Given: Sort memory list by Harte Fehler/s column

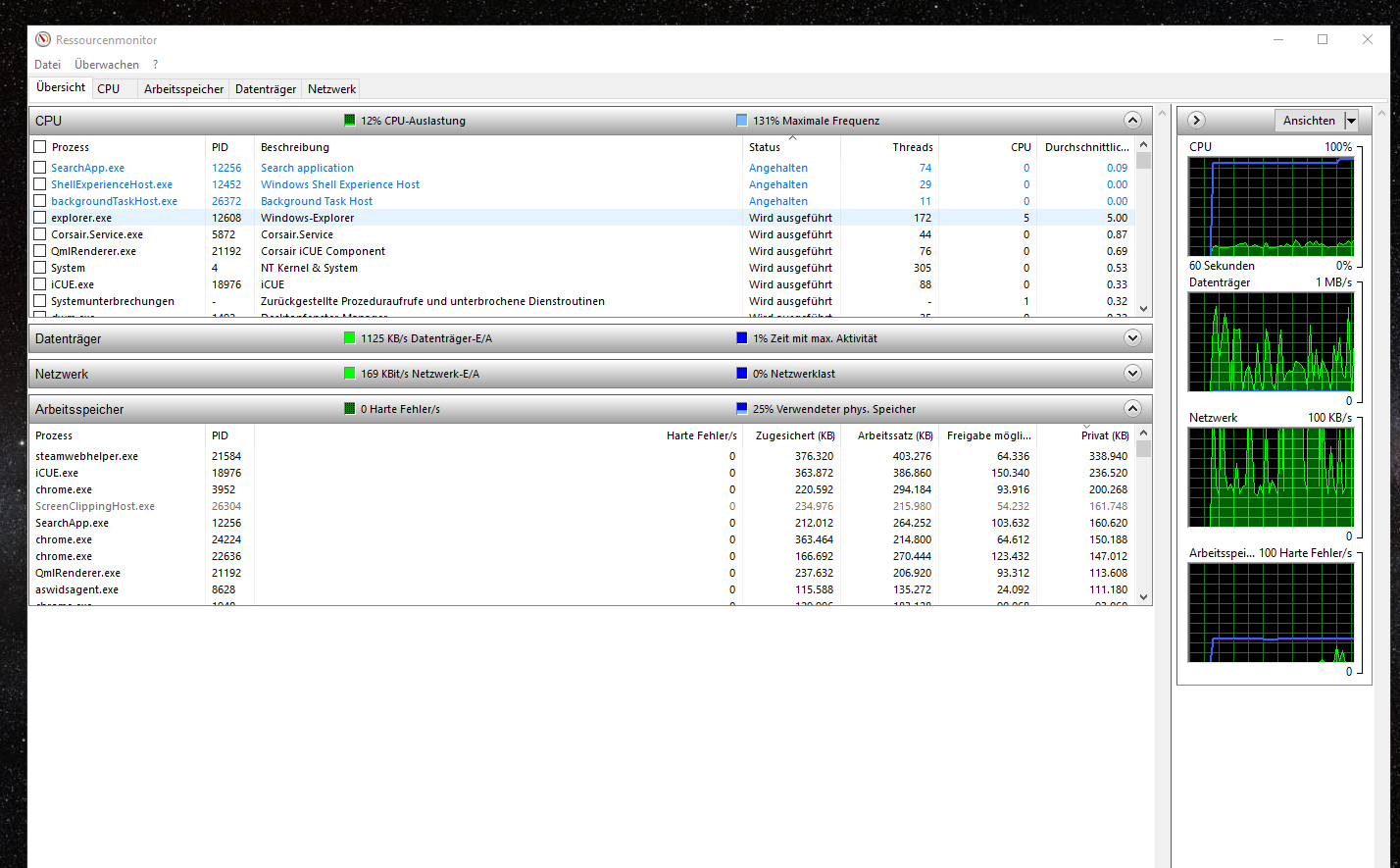Looking at the screenshot, I should (498, 435).
